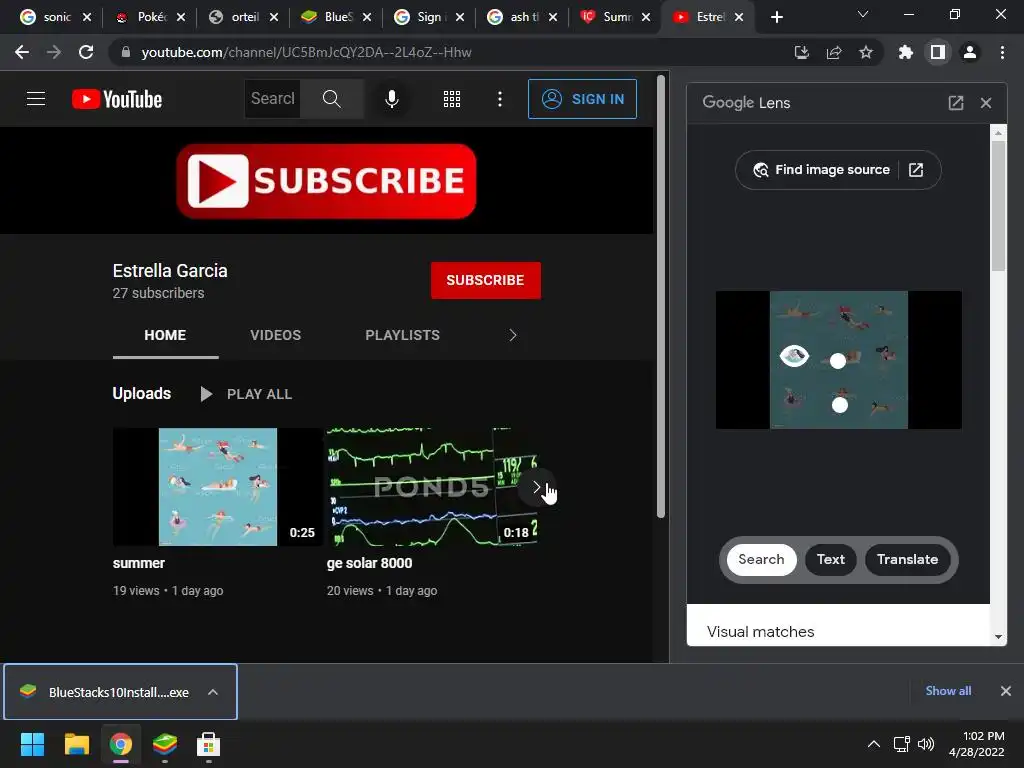This screenshot has width=1024, height=768.
Task: Click YouTube page vertical scrollbar
Action: [x=661, y=297]
